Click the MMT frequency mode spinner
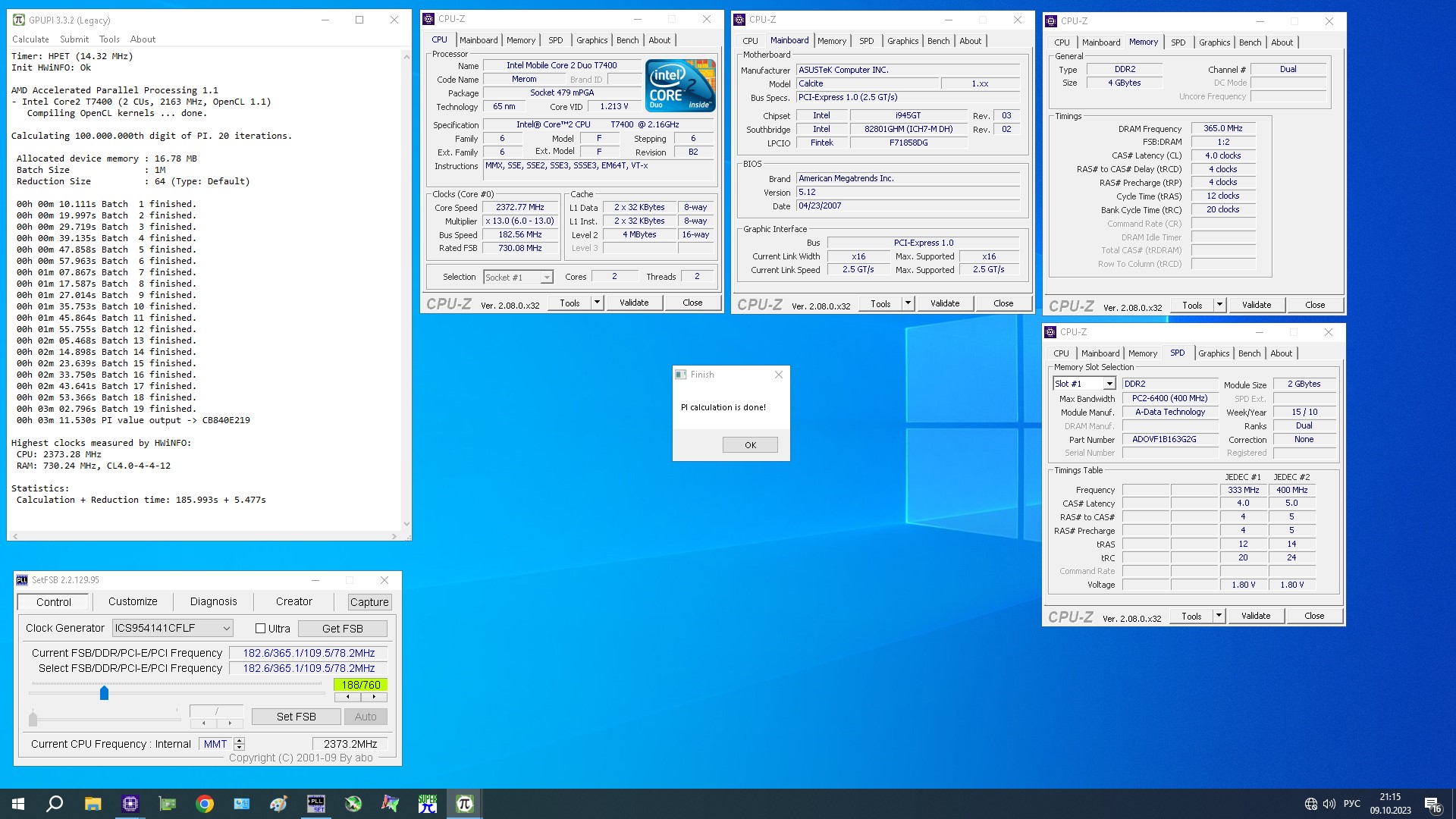The image size is (1456, 819). pyautogui.click(x=240, y=744)
